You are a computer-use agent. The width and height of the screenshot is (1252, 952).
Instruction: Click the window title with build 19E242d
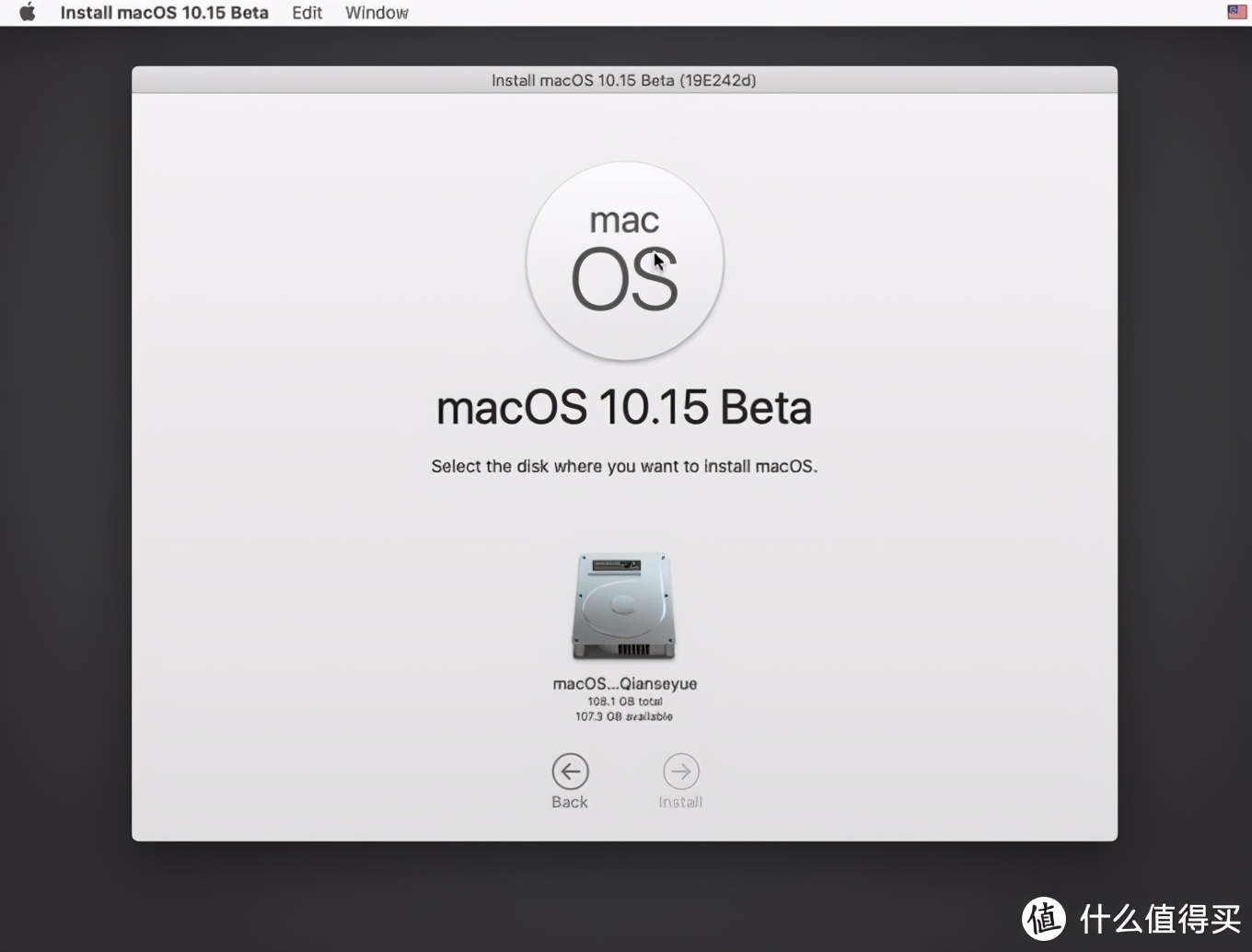point(624,80)
